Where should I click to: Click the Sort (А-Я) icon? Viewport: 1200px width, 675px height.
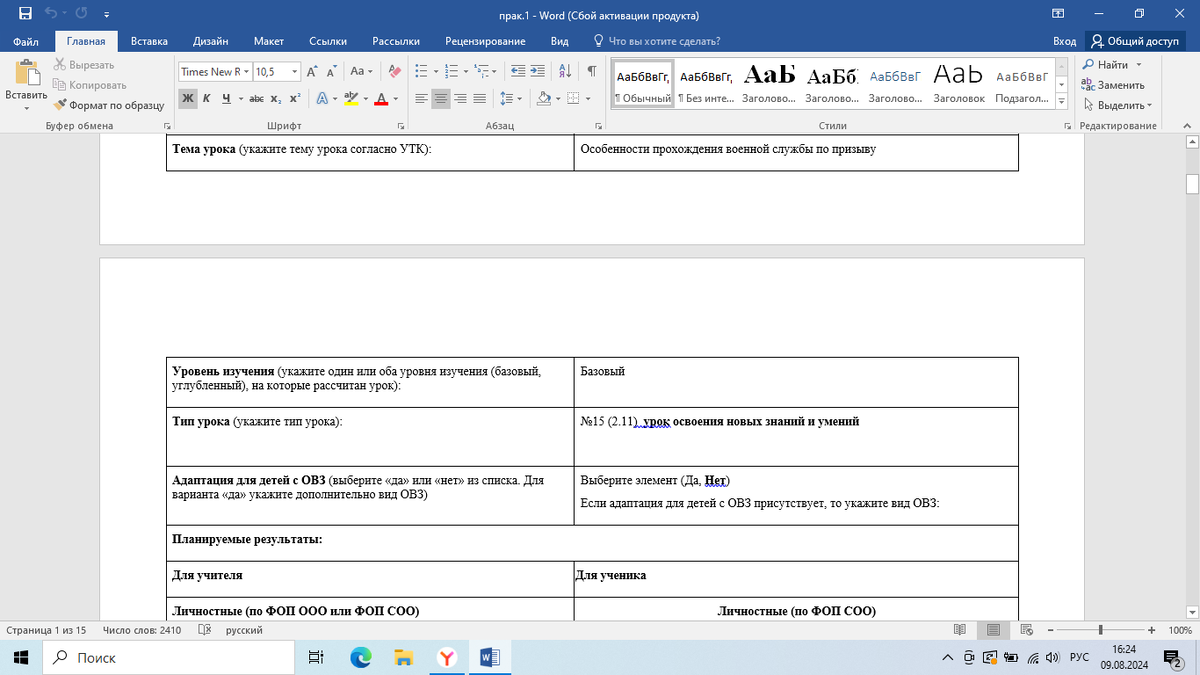(565, 72)
